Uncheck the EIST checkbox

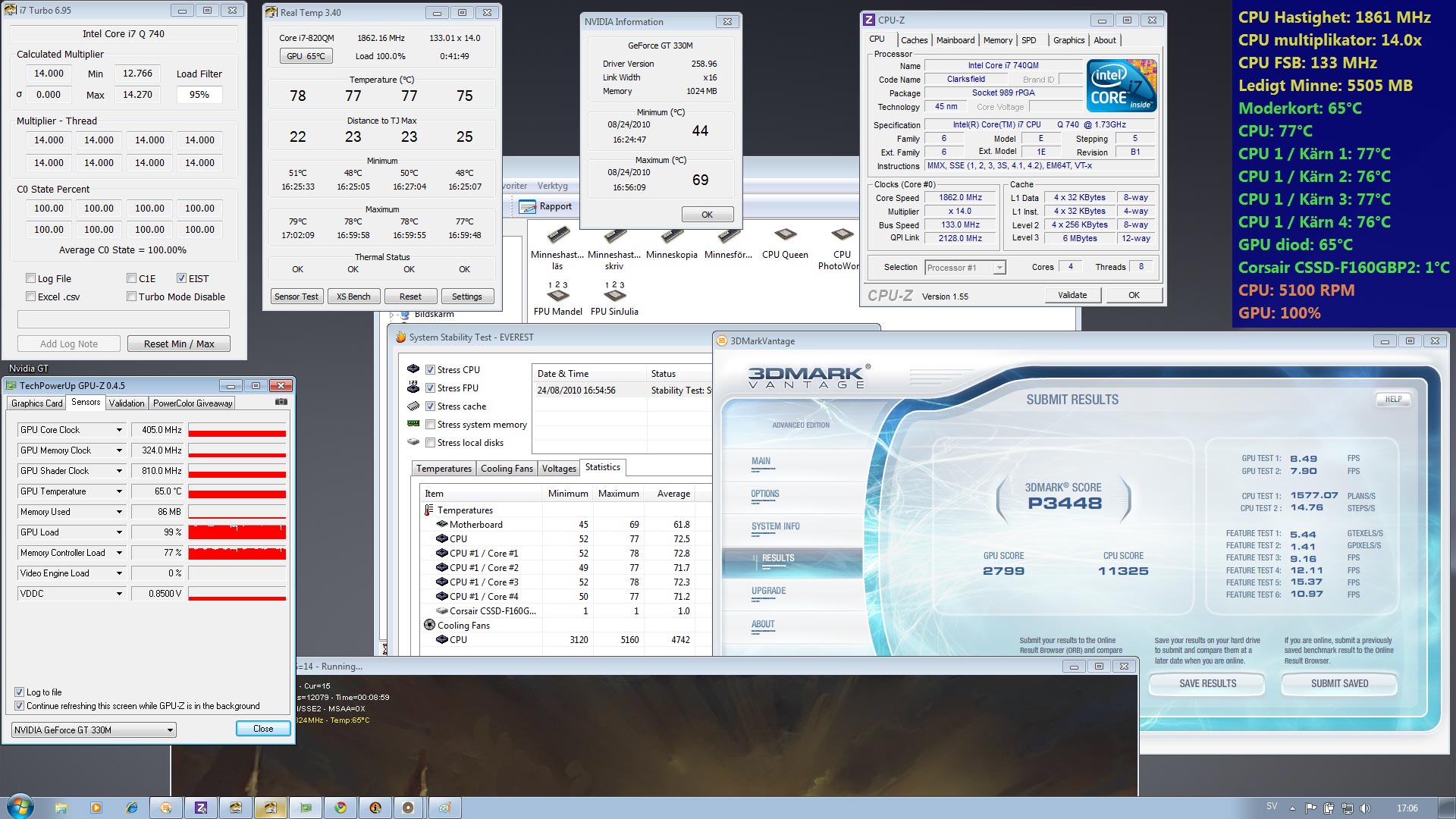tap(182, 278)
